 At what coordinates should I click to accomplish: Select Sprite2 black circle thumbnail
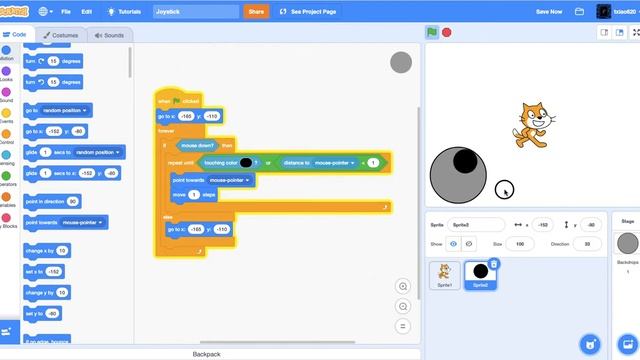click(480, 276)
